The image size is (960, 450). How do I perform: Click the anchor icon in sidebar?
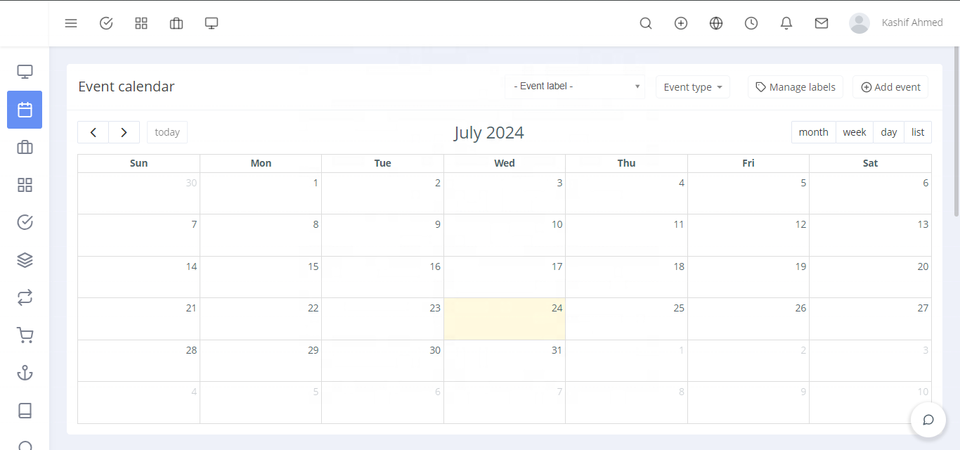pyautogui.click(x=25, y=373)
